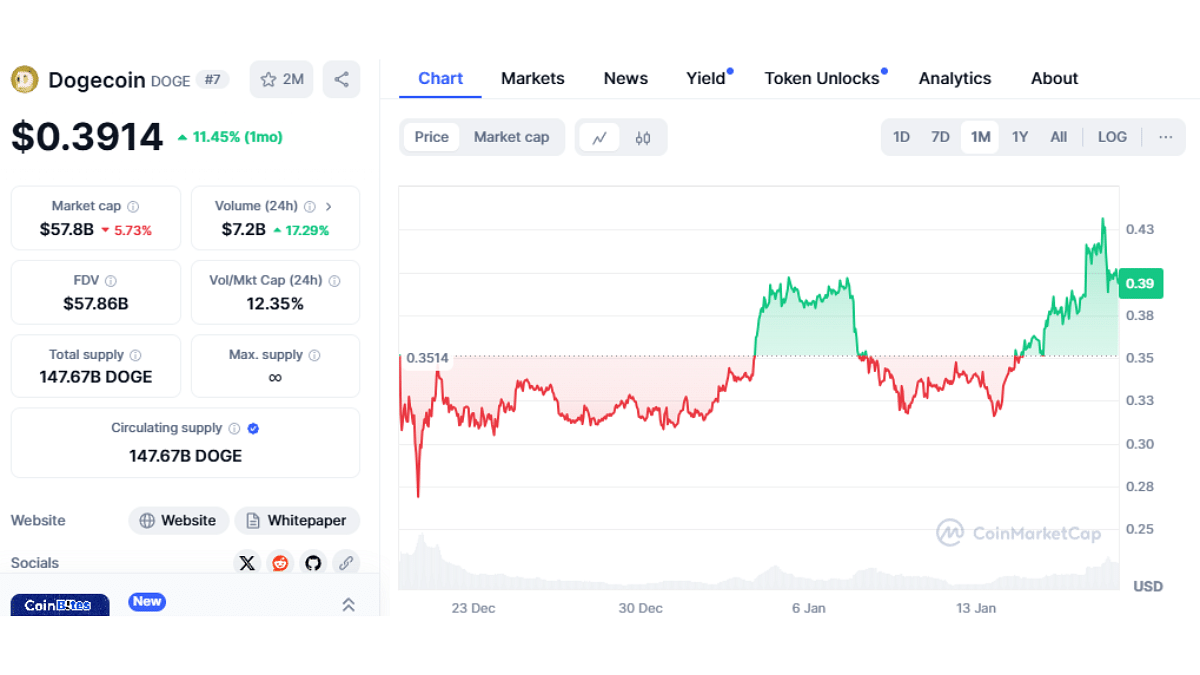Click the USD currency label
This screenshot has height=675, width=1200.
tap(1148, 586)
